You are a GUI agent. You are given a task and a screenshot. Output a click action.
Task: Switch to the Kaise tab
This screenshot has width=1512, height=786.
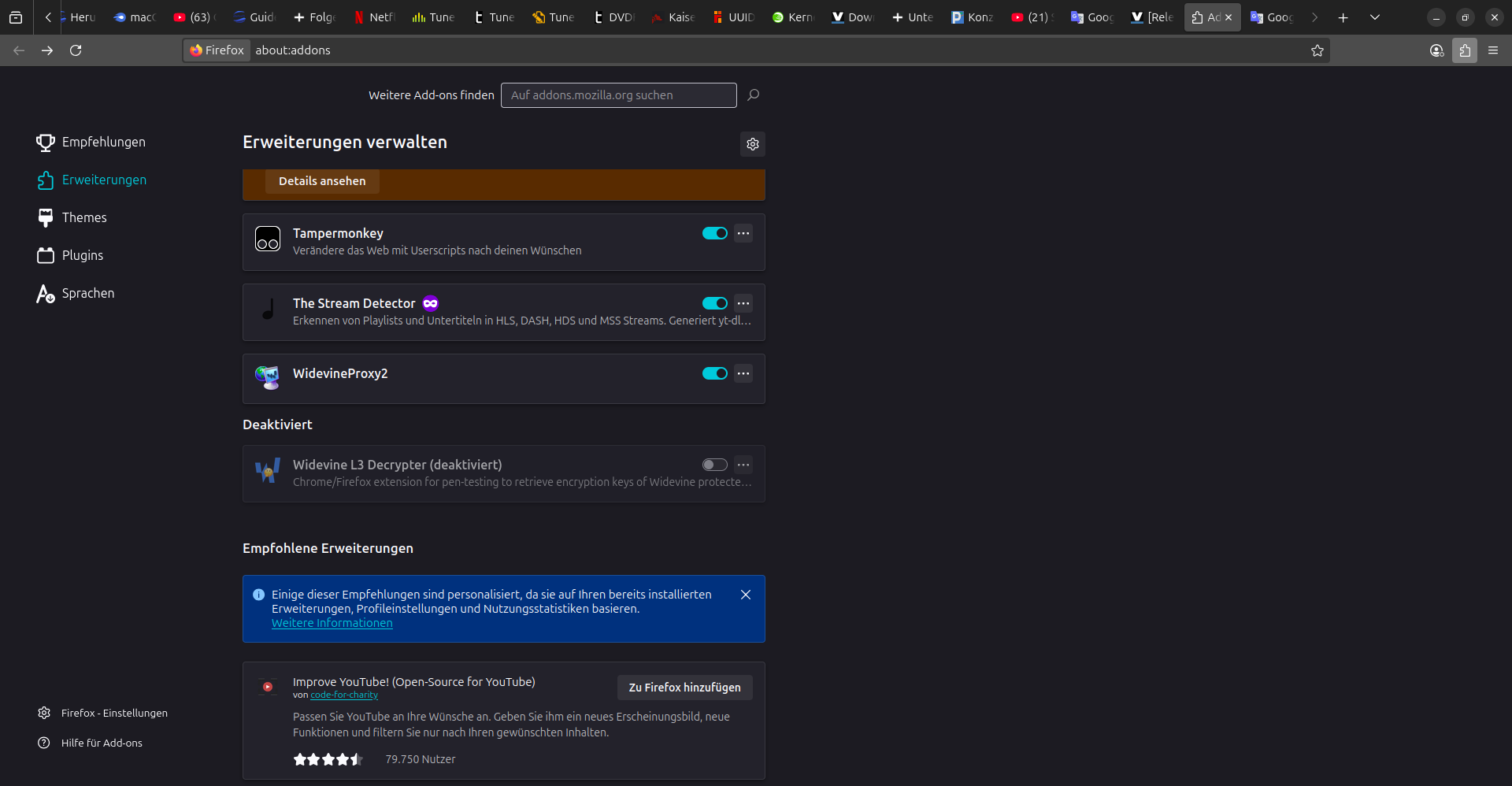click(674, 17)
